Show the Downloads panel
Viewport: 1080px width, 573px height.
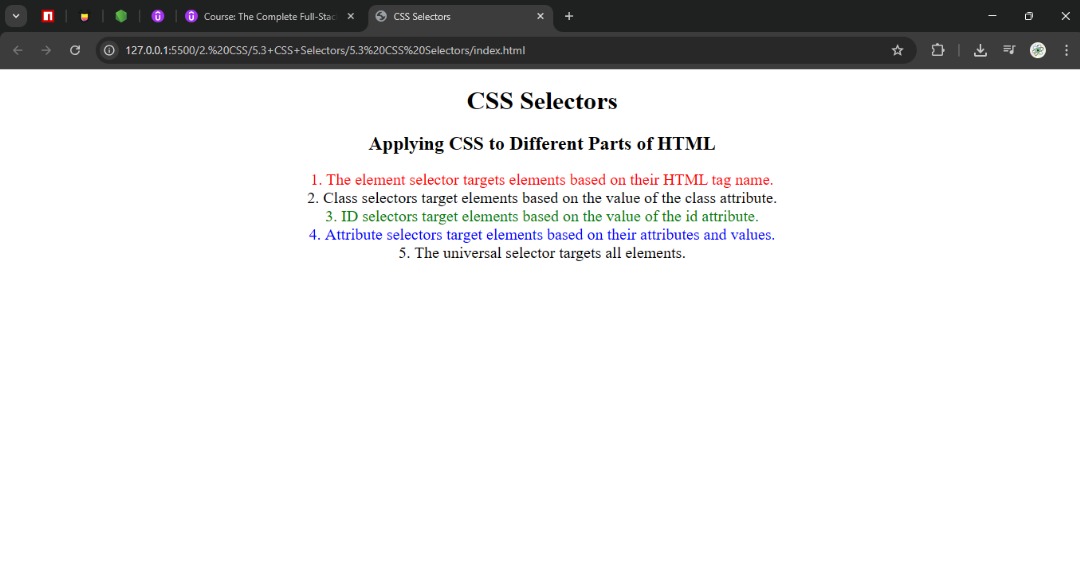click(x=980, y=50)
